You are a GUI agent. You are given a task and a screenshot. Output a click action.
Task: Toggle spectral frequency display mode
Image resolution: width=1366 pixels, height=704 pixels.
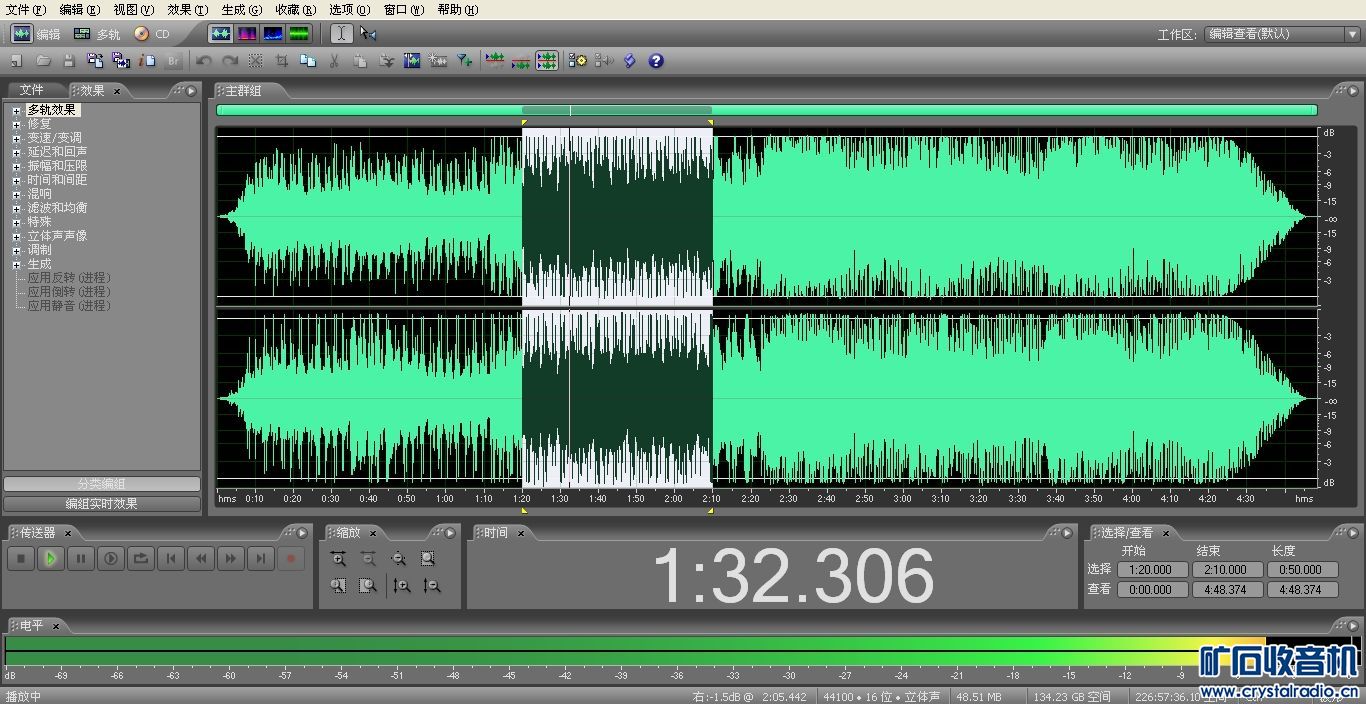coord(246,34)
